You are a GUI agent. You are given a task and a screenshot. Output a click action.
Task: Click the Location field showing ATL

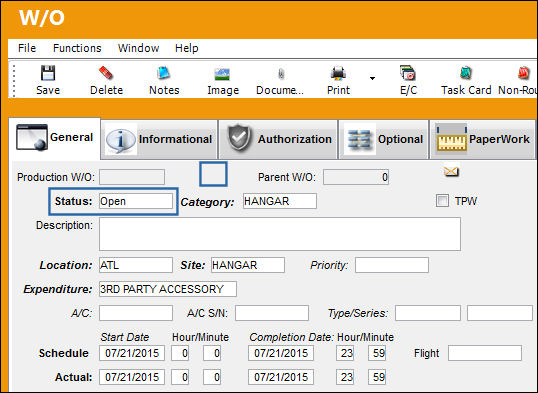136,265
